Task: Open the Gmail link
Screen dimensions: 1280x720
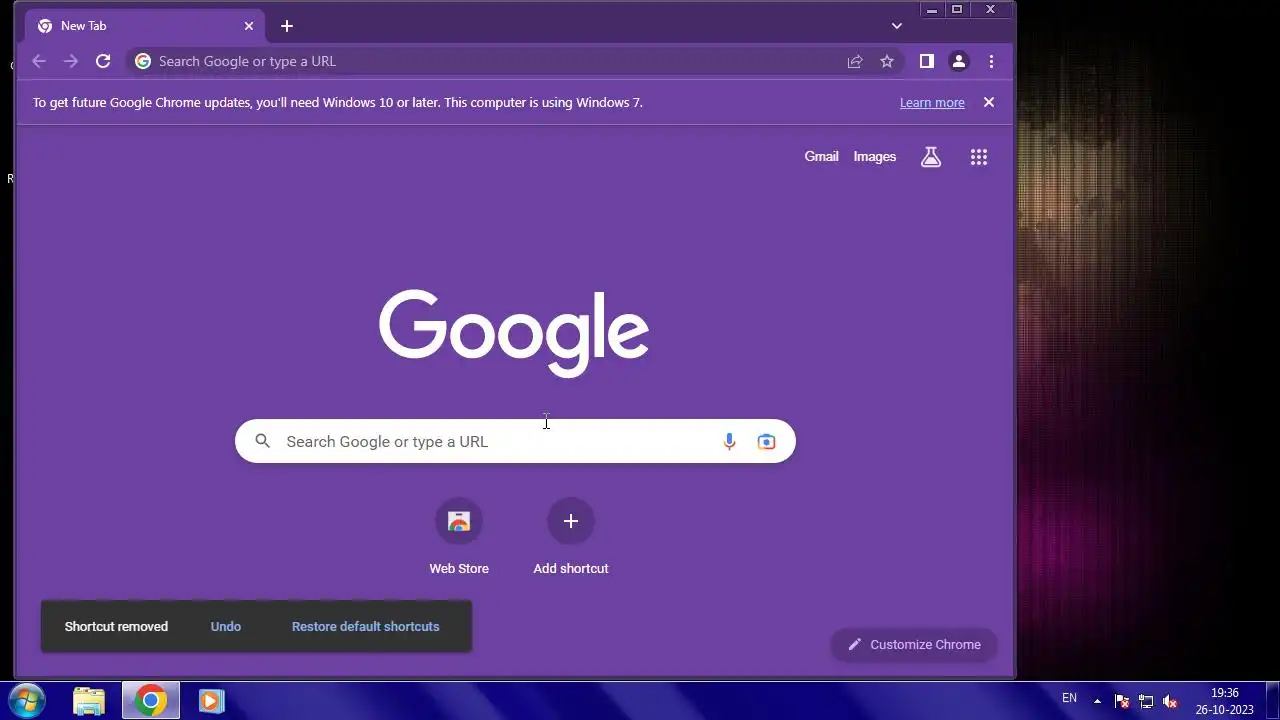Action: click(821, 156)
